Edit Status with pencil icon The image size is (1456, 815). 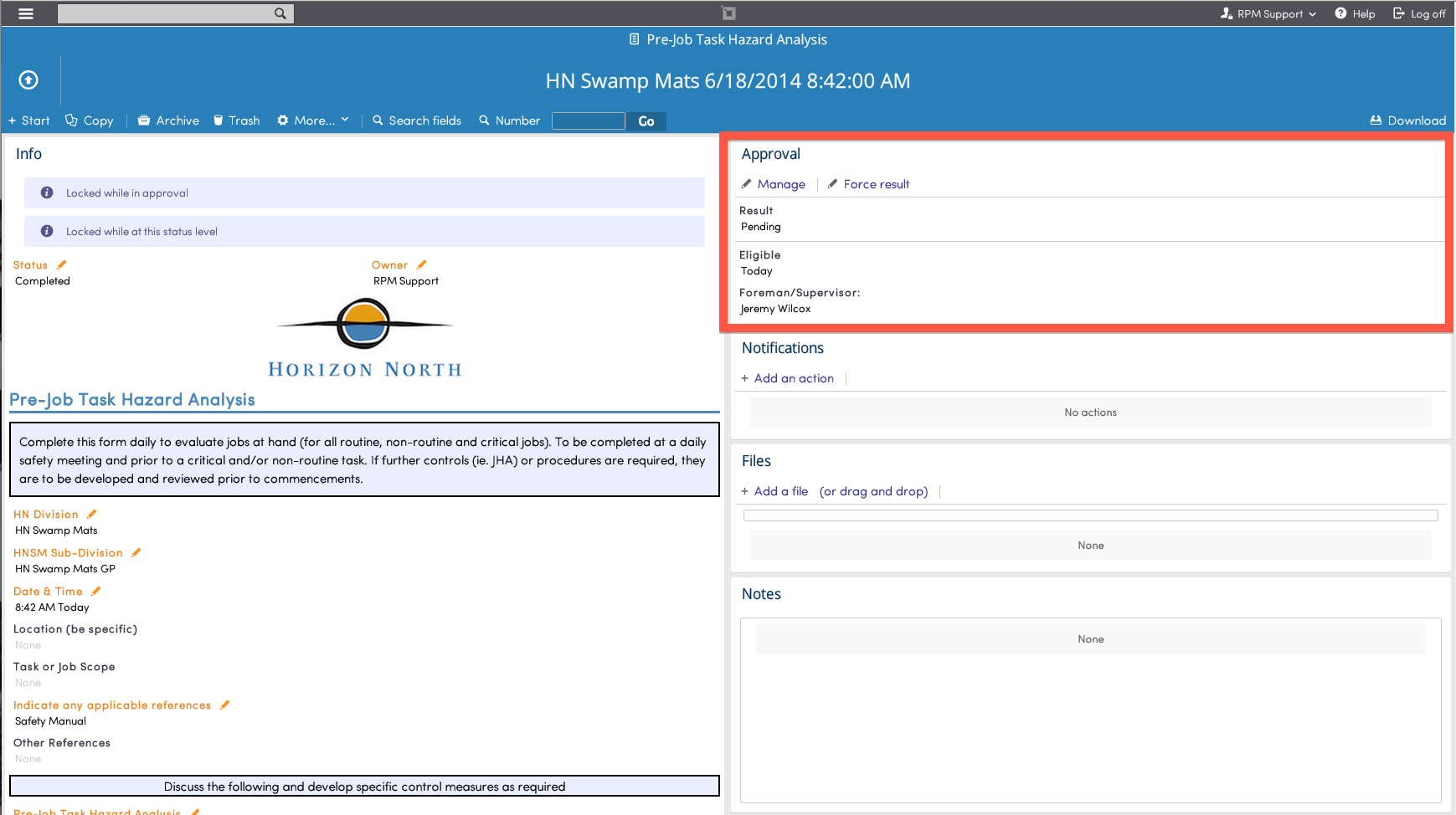coord(61,264)
